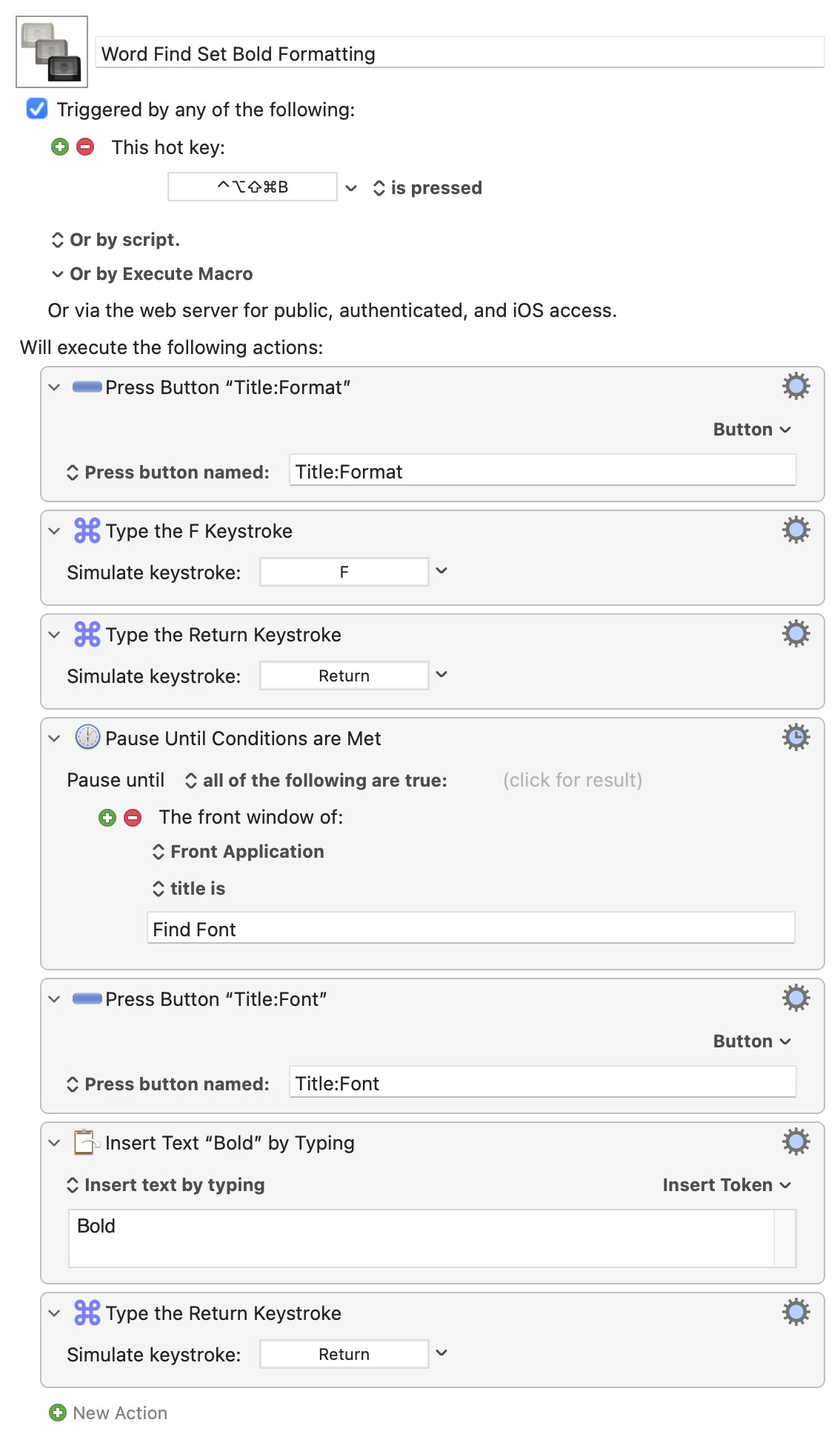This screenshot has height=1437, width=840.
Task: Click the clipboard icon of the Insert Text action
Action: click(x=87, y=1142)
